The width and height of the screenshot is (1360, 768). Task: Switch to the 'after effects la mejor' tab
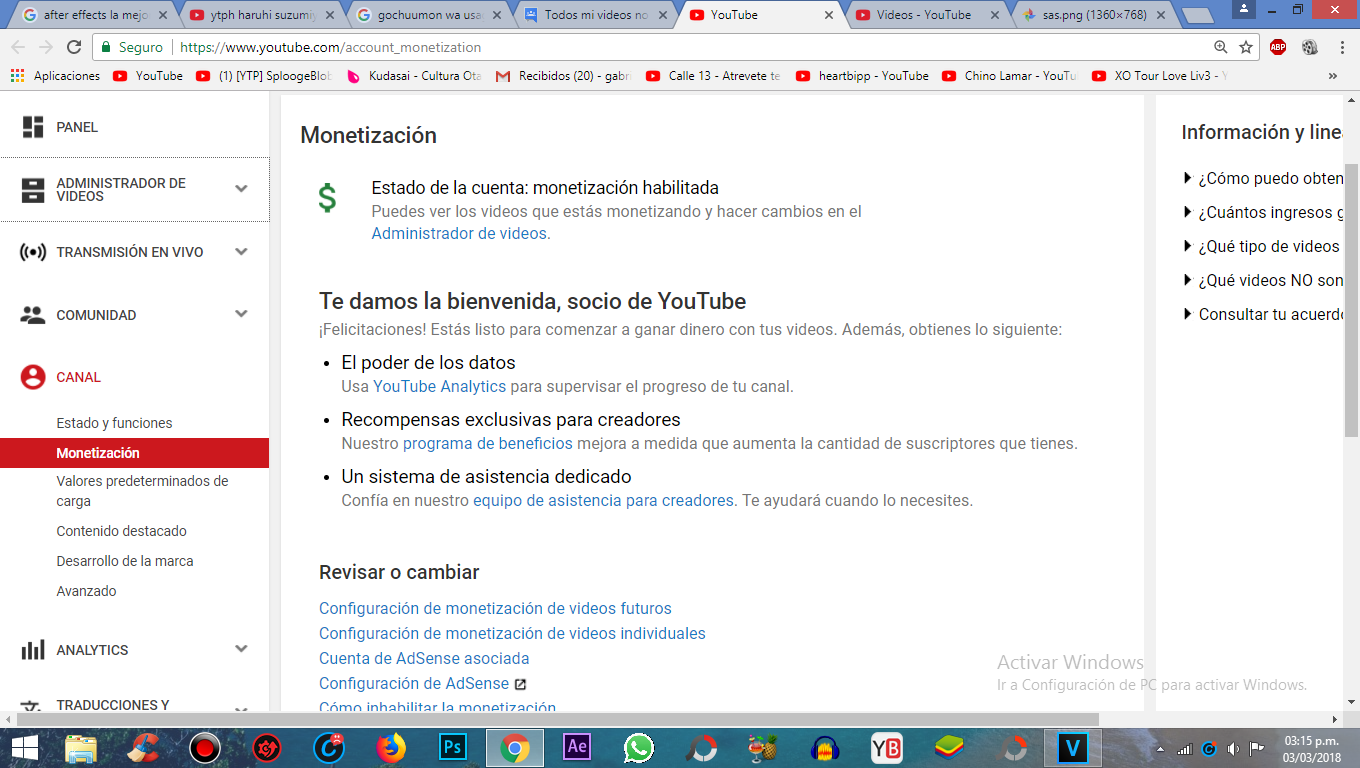tap(95, 15)
